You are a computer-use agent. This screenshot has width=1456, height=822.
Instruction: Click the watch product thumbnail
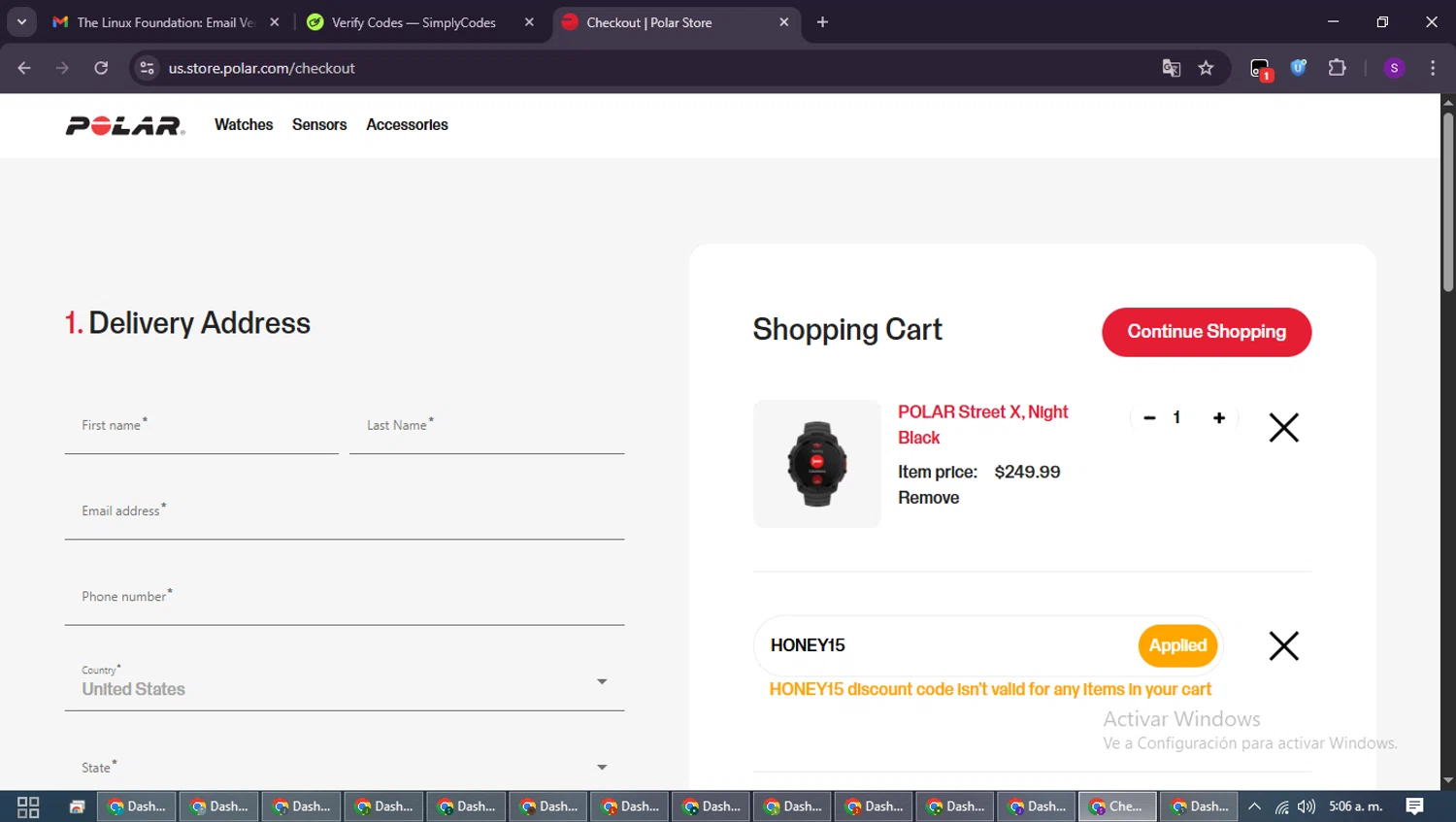(x=816, y=464)
